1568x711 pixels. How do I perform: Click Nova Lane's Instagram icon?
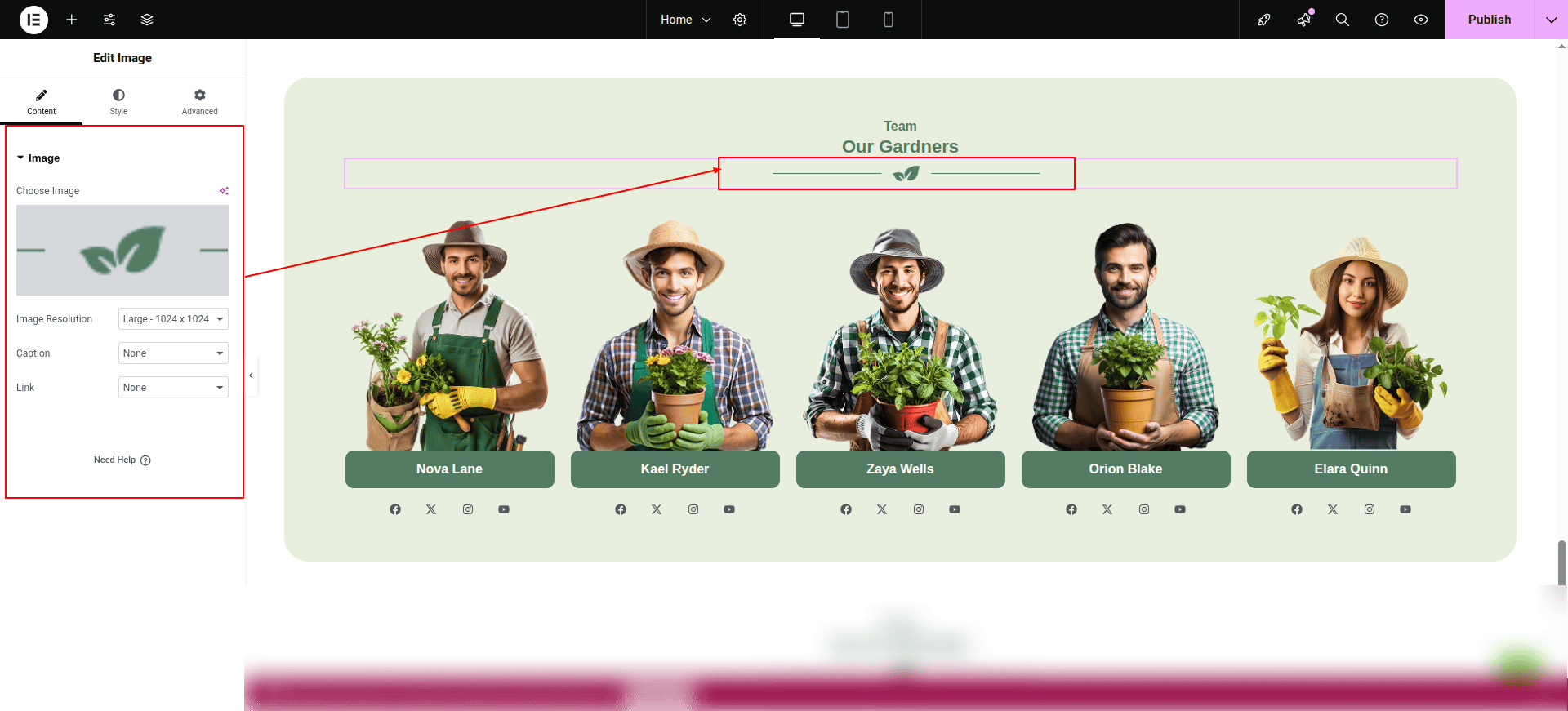[468, 509]
